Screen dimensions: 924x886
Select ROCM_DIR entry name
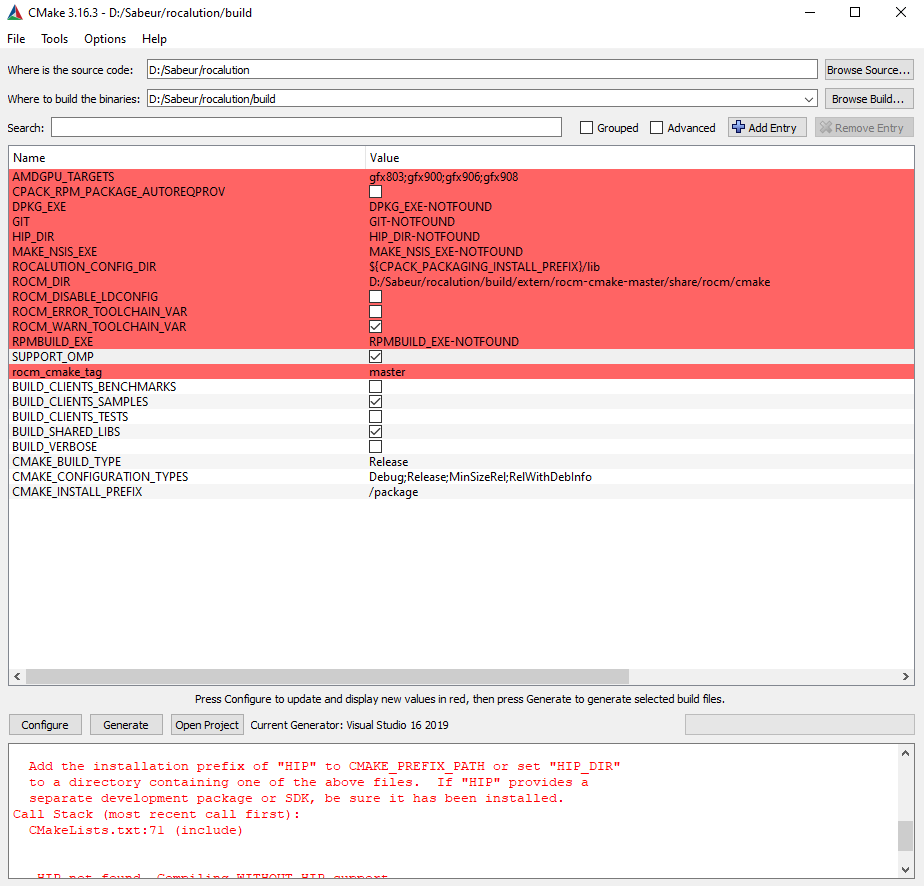(41, 282)
